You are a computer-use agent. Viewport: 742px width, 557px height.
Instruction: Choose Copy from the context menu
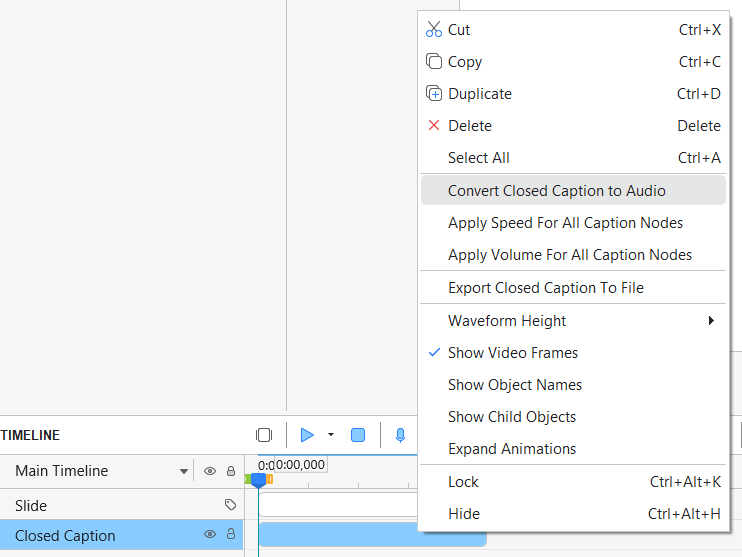(x=573, y=62)
